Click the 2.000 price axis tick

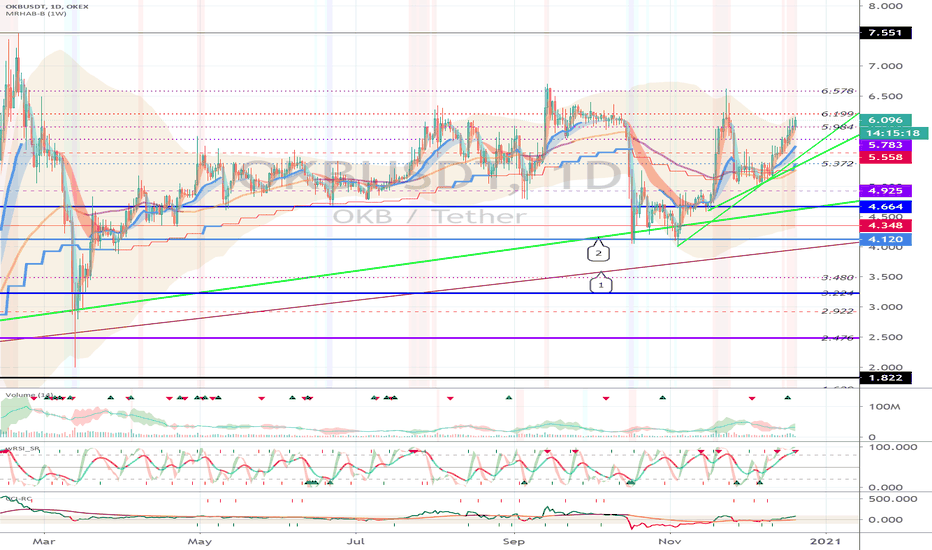click(886, 367)
